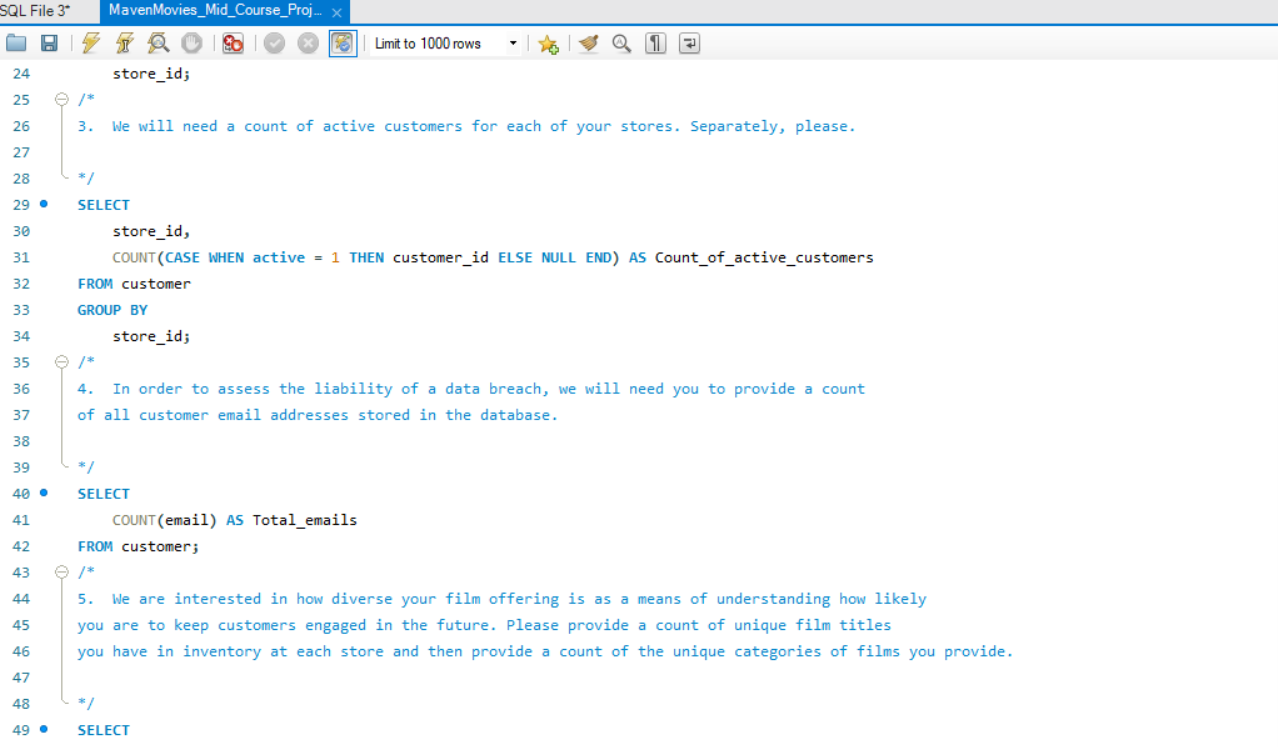Place cursor on Count_of_active_customers alias

(764, 257)
